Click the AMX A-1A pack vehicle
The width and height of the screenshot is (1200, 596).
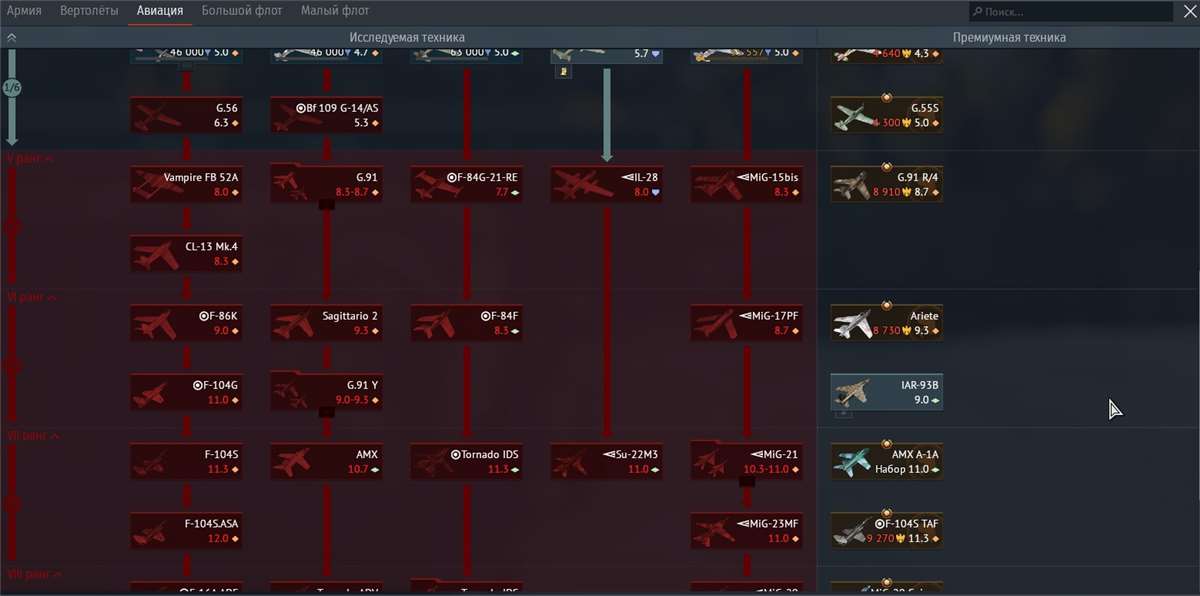(887, 461)
